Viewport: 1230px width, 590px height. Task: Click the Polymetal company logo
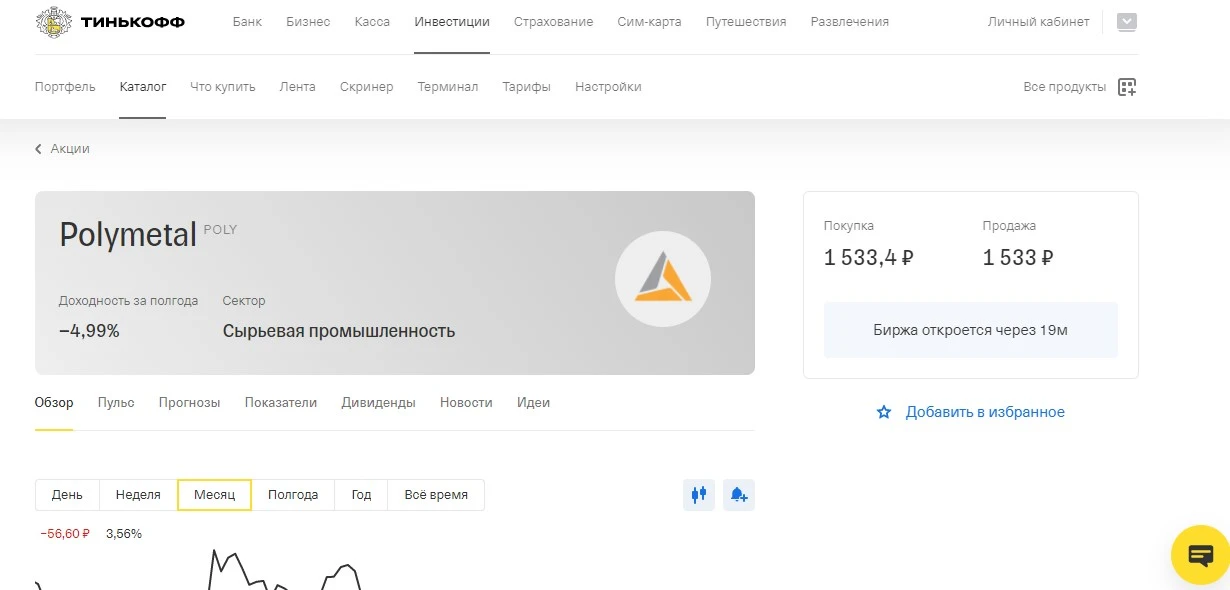(x=663, y=278)
